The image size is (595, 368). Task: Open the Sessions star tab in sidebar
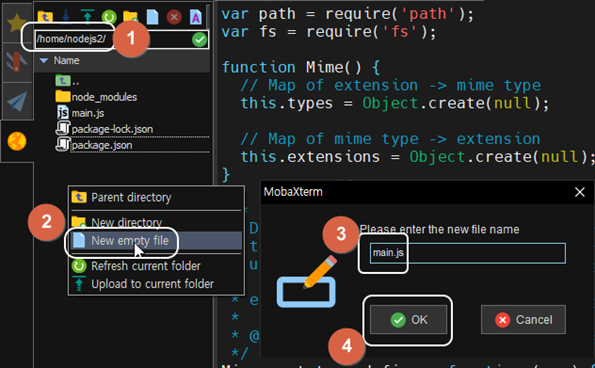click(16, 23)
